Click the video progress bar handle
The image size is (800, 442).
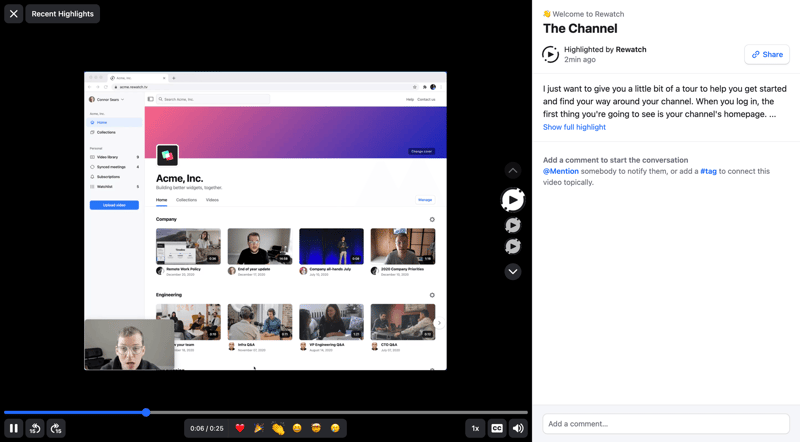146,412
